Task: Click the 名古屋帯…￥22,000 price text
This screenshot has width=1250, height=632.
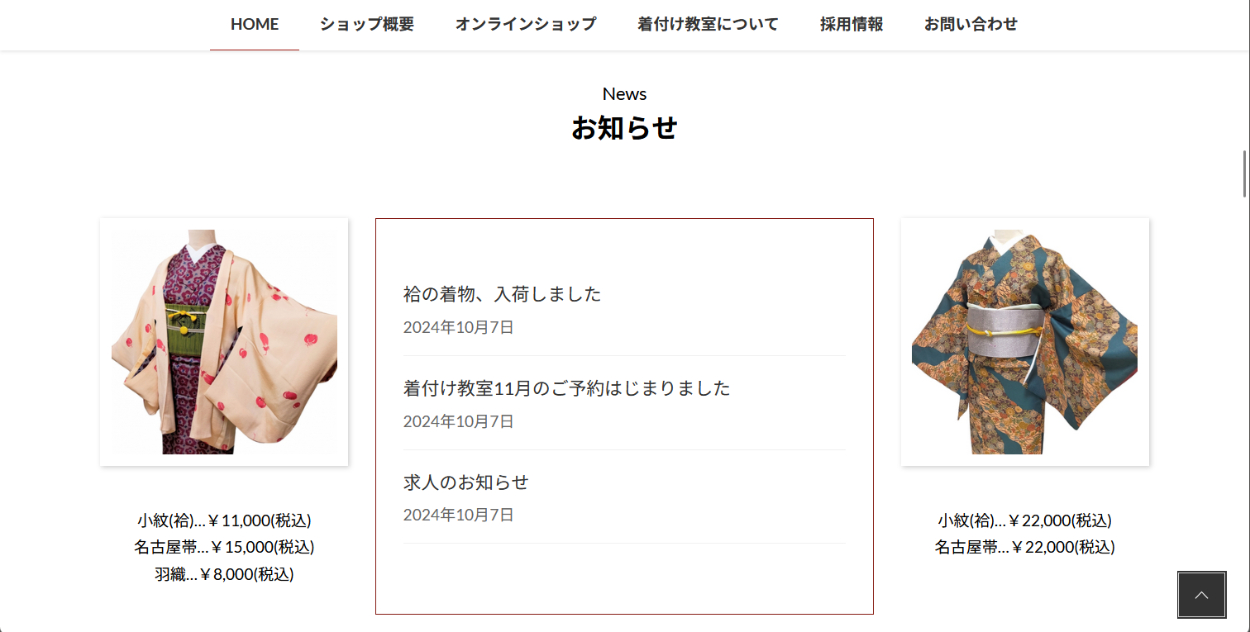Action: pyautogui.click(x=1025, y=547)
